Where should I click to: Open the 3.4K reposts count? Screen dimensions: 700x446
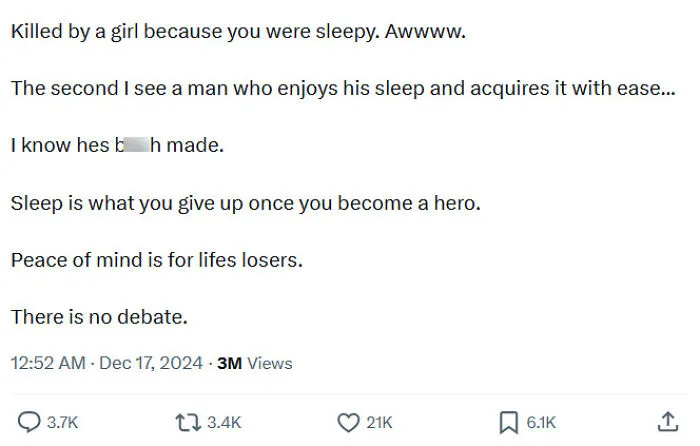pos(224,422)
